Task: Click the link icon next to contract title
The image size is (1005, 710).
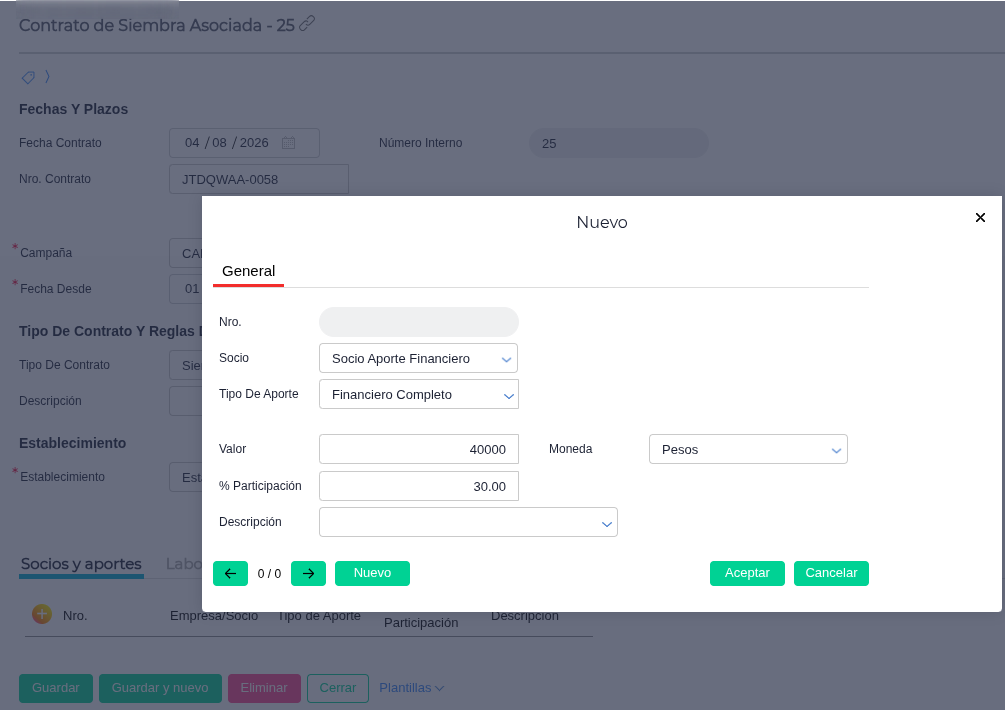Action: pyautogui.click(x=308, y=24)
